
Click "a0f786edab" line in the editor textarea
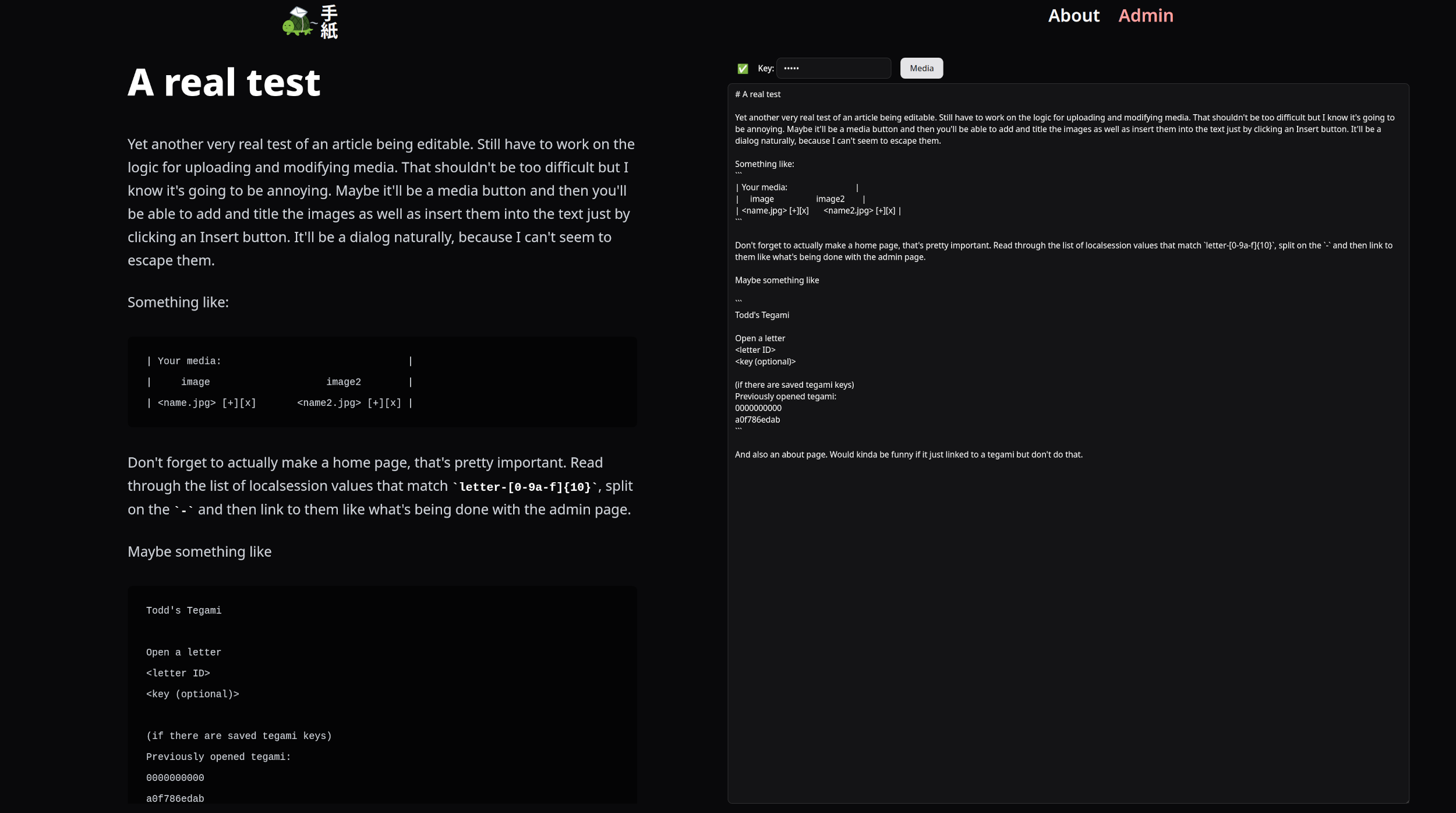click(x=757, y=420)
